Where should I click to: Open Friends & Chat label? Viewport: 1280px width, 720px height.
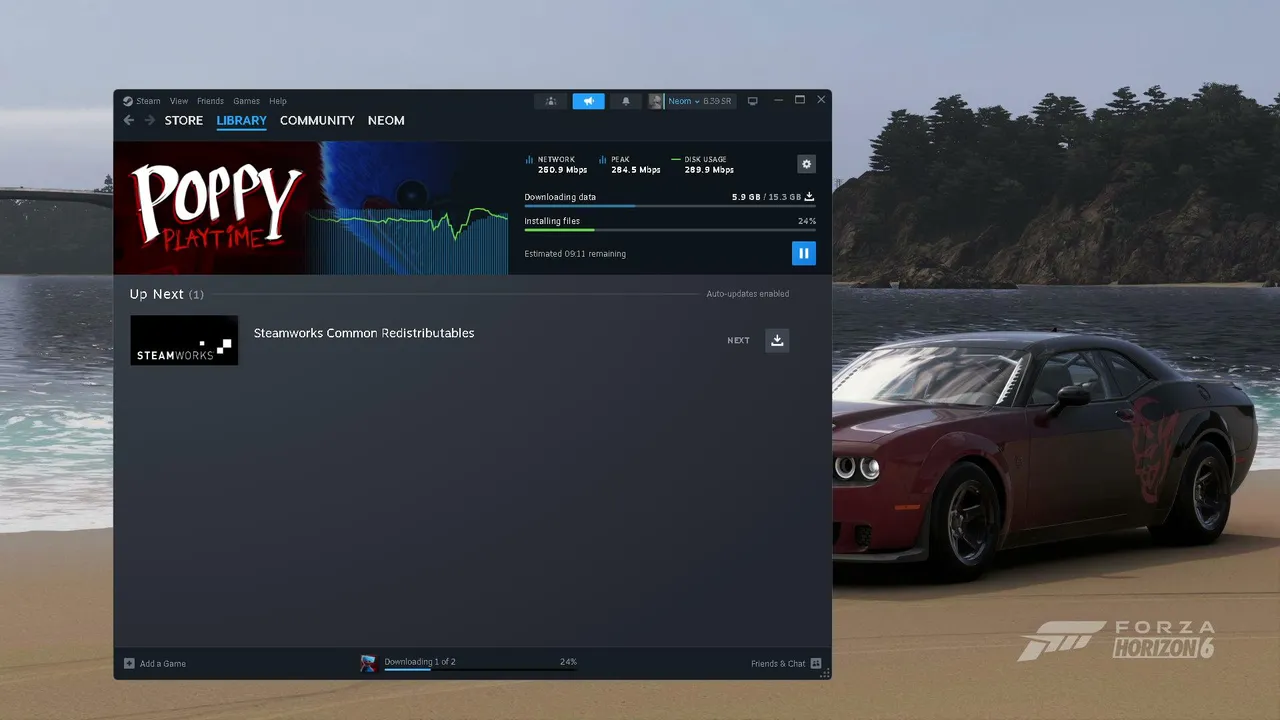[778, 664]
